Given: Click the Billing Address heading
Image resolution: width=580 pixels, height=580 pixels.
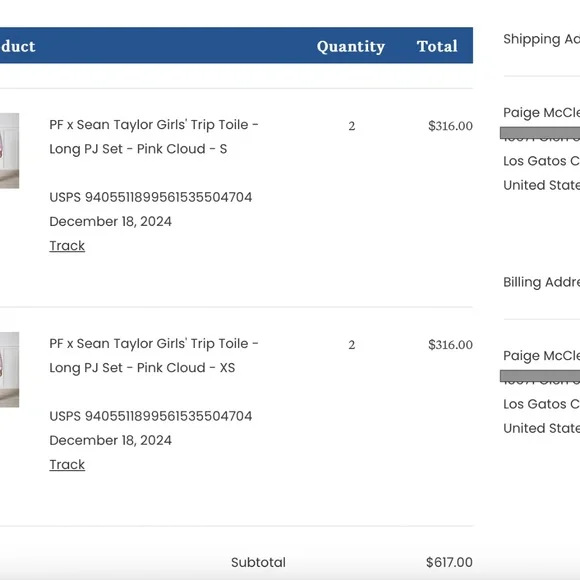Looking at the screenshot, I should click(x=542, y=282).
